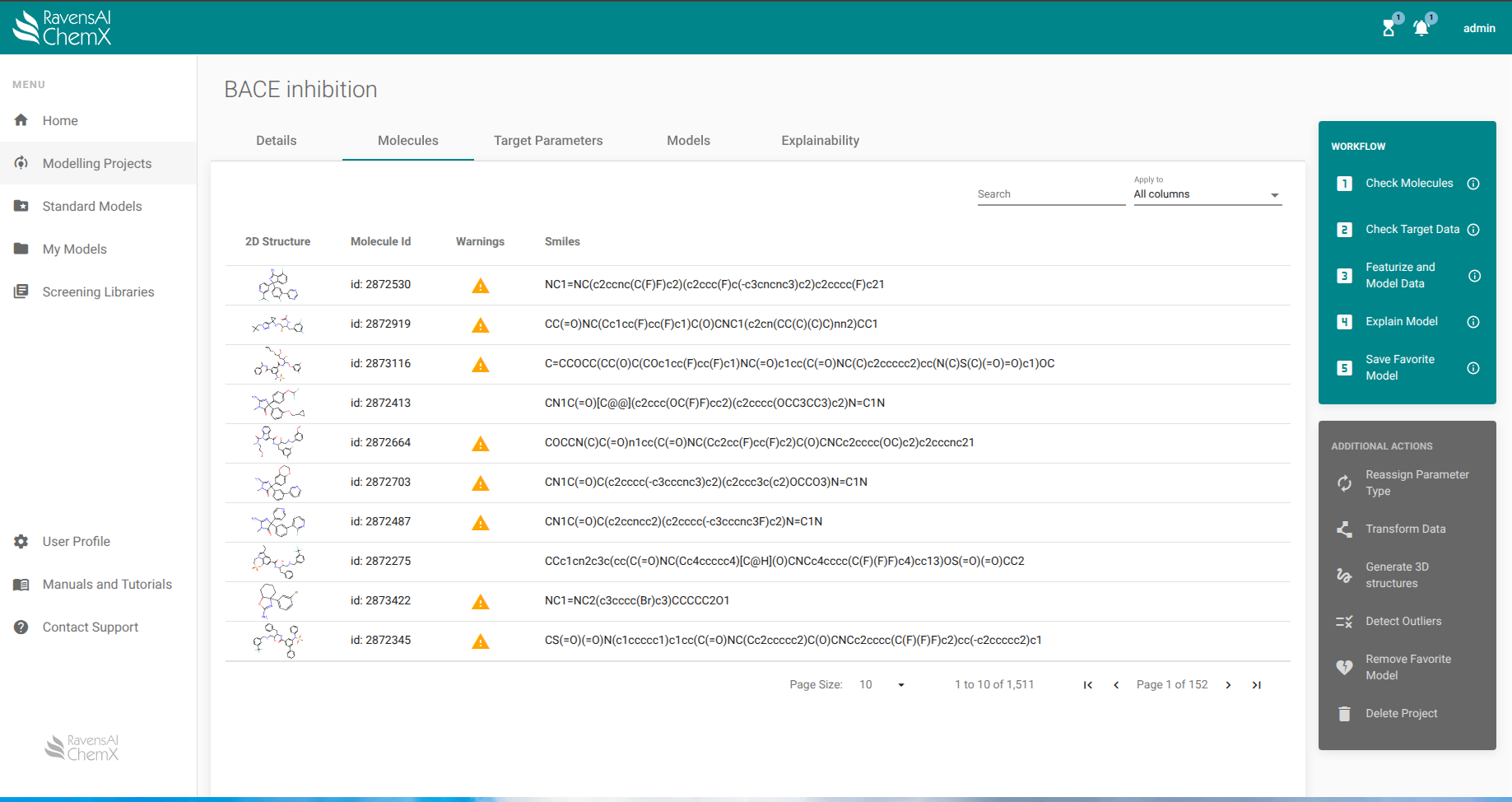1512x802 pixels.
Task: Switch to the Target Parameters tab
Action: point(548,141)
